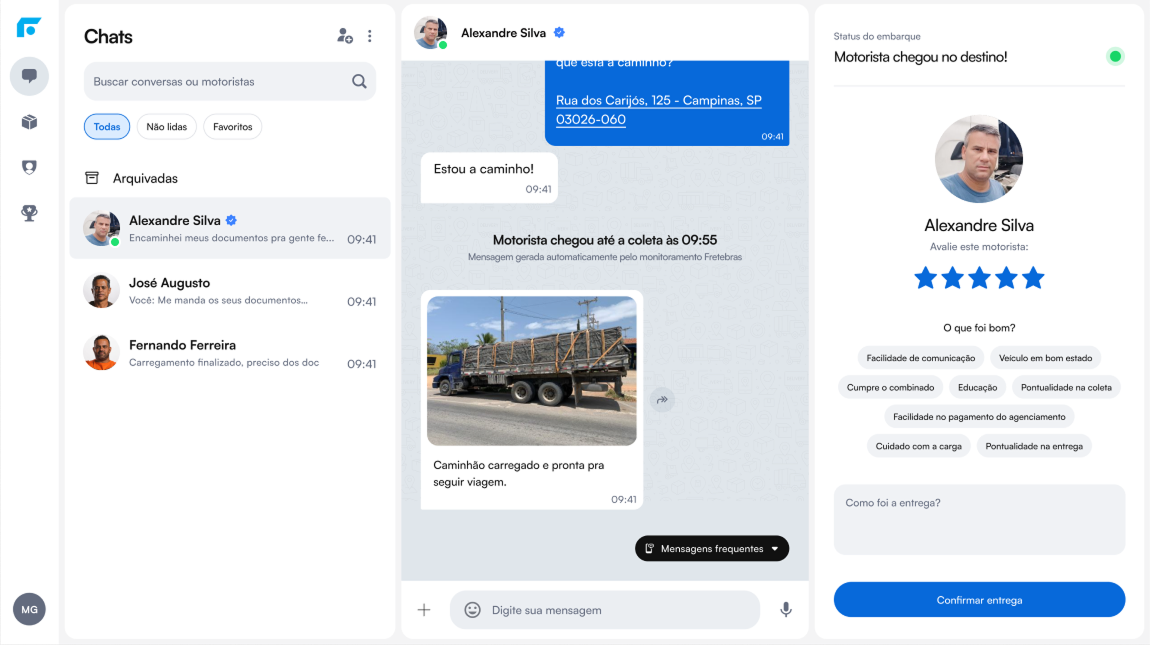Screen dimensions: 1150x645
Task: Expand the 'Mensagens frequentes' dropdown
Action: tap(712, 548)
